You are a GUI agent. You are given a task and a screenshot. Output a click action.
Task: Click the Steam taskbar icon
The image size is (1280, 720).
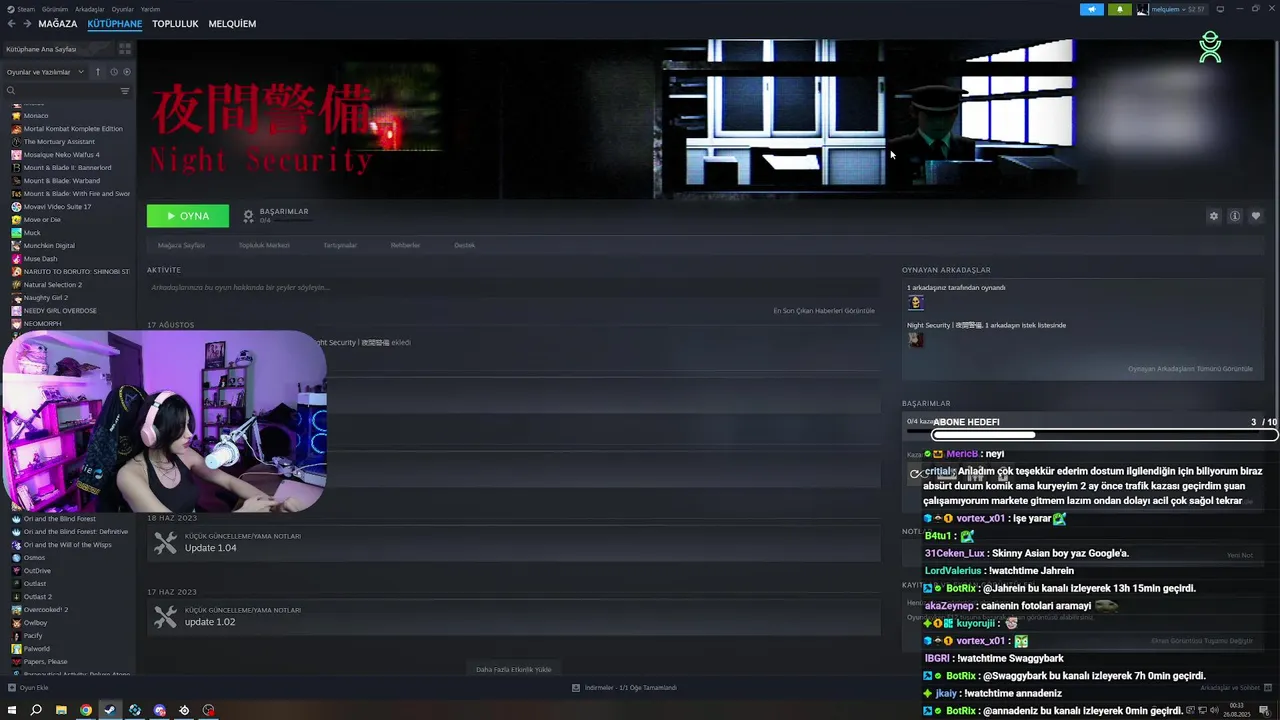pyautogui.click(x=110, y=710)
